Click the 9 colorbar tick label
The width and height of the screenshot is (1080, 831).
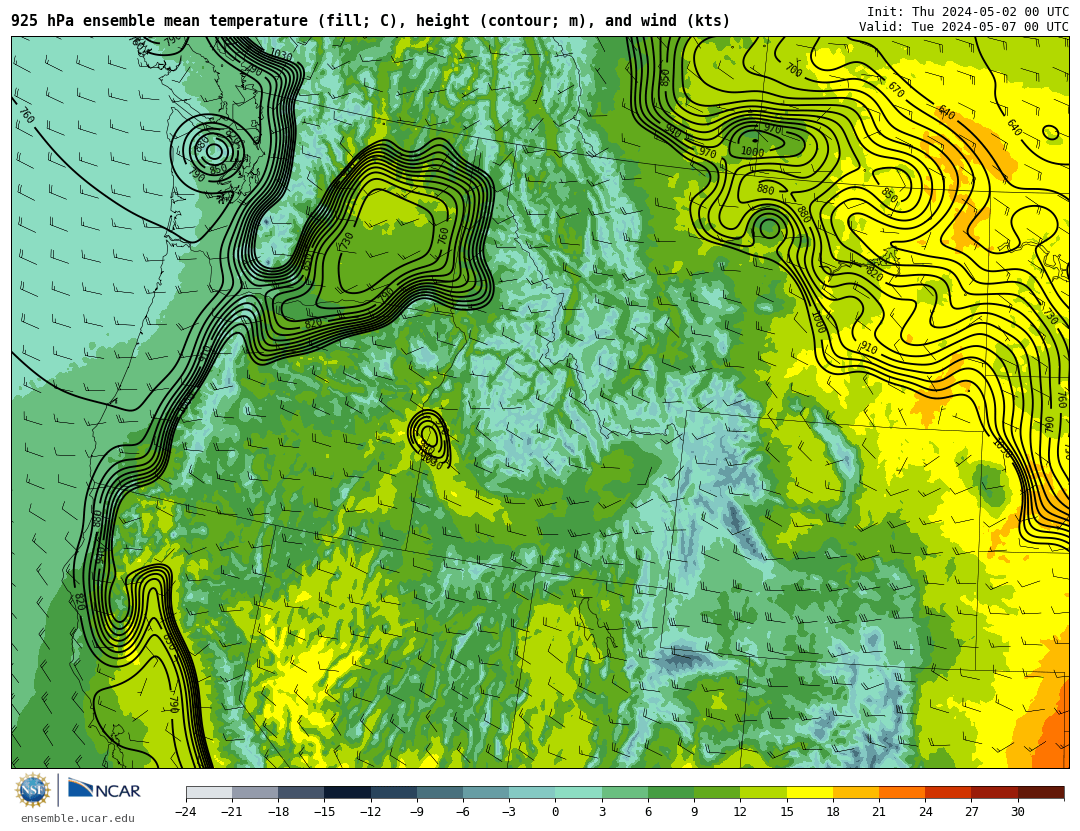pyautogui.click(x=694, y=812)
